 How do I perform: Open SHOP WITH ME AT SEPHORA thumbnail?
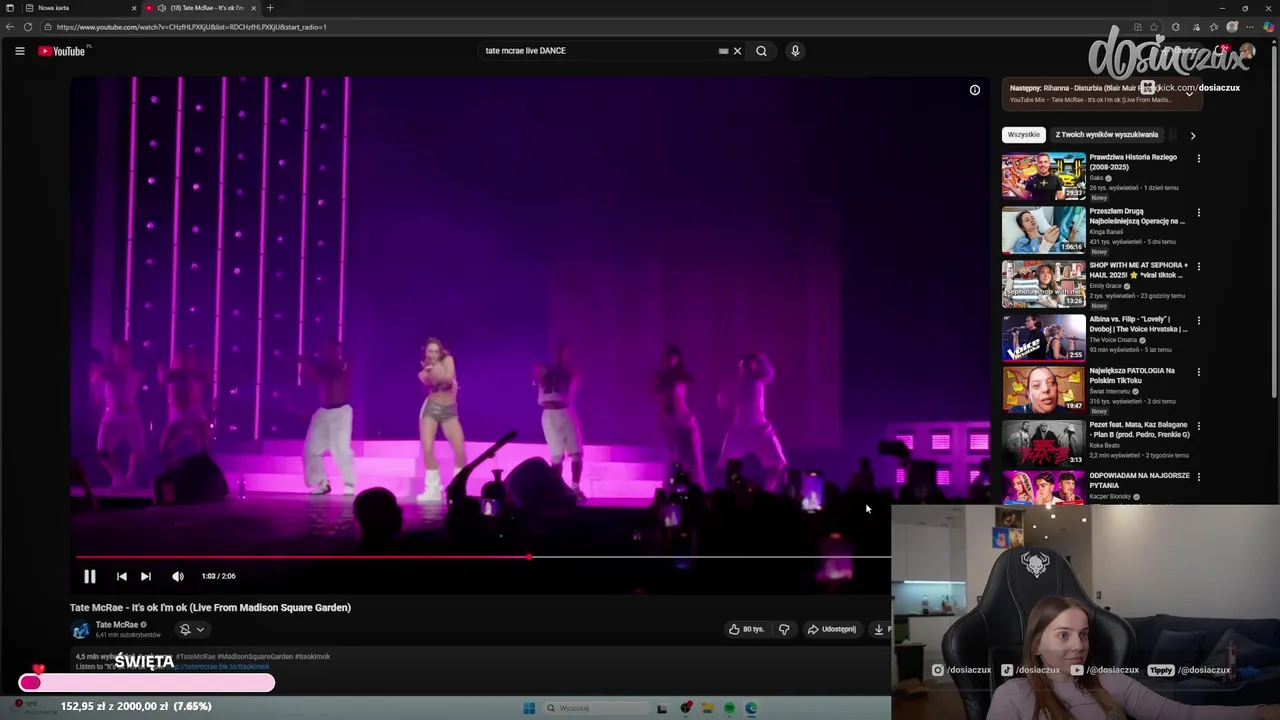[1043, 285]
